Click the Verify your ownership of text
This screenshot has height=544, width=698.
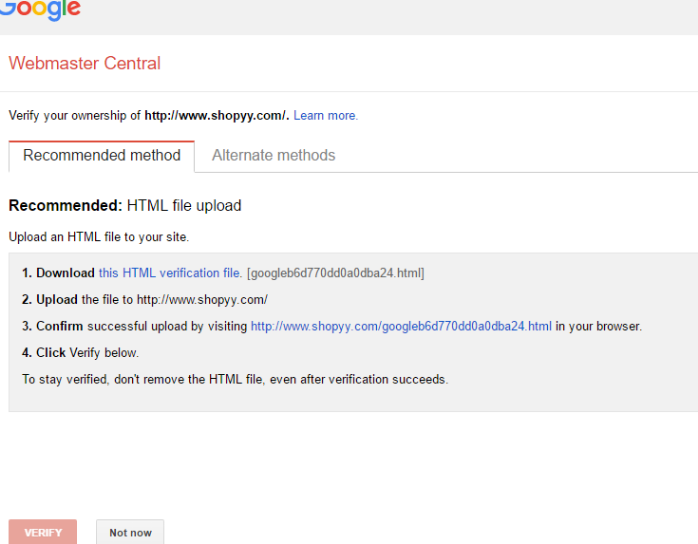(75, 116)
